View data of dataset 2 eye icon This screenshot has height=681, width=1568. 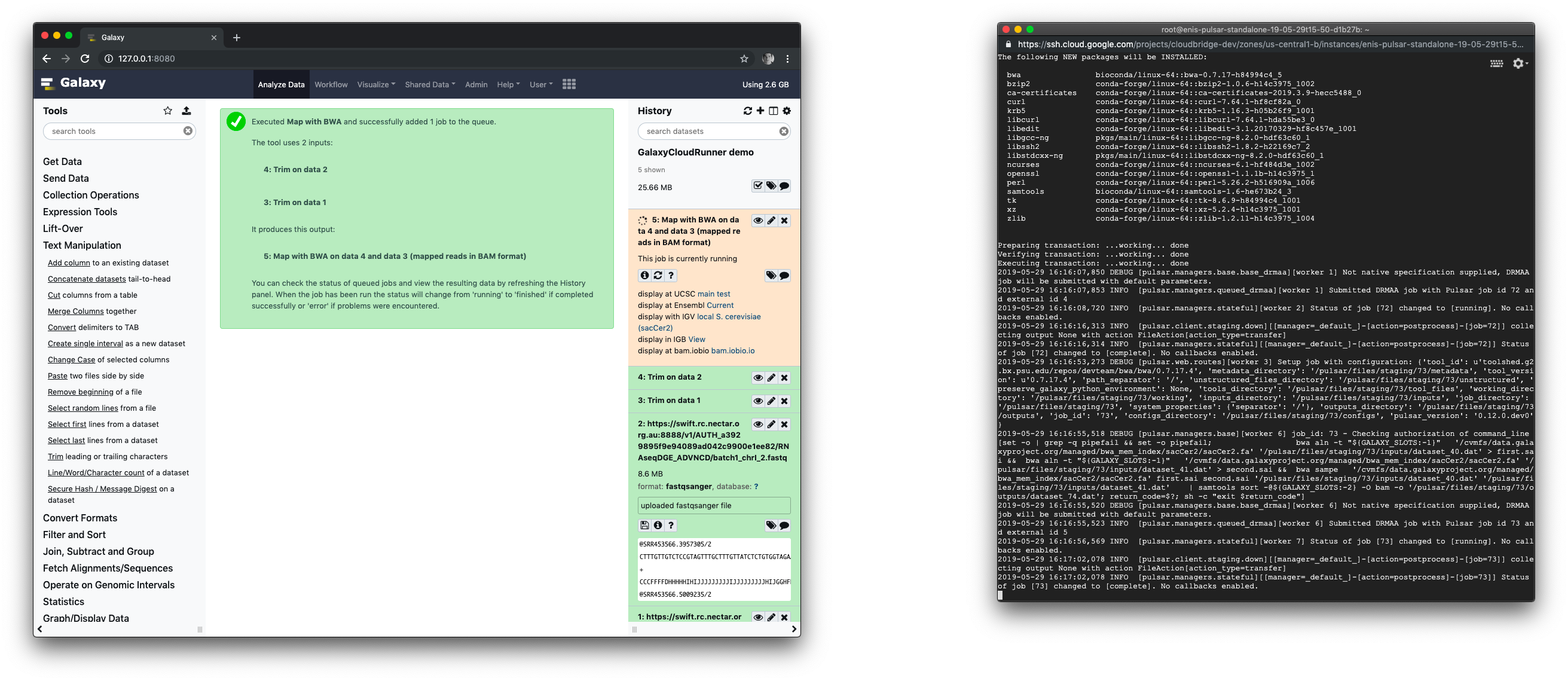tap(758, 424)
